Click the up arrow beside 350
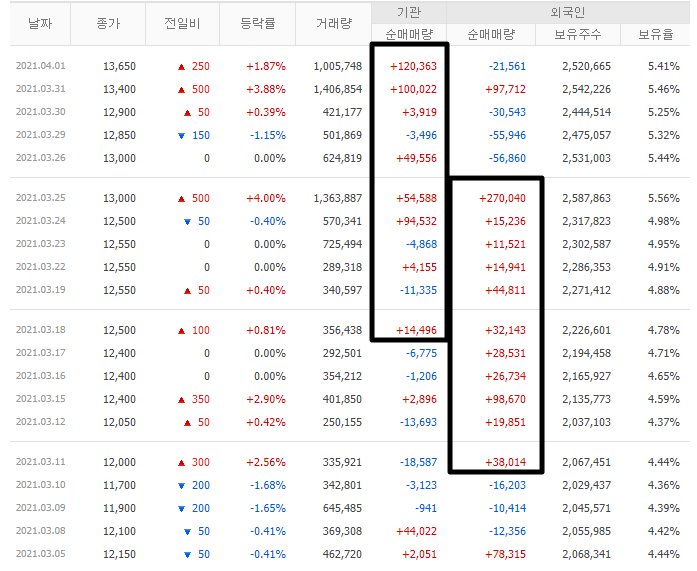Image resolution: width=697 pixels, height=571 pixels. [181, 400]
